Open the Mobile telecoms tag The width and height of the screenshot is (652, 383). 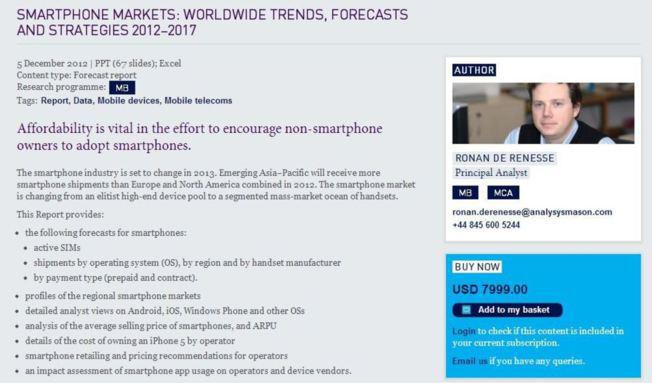198,101
